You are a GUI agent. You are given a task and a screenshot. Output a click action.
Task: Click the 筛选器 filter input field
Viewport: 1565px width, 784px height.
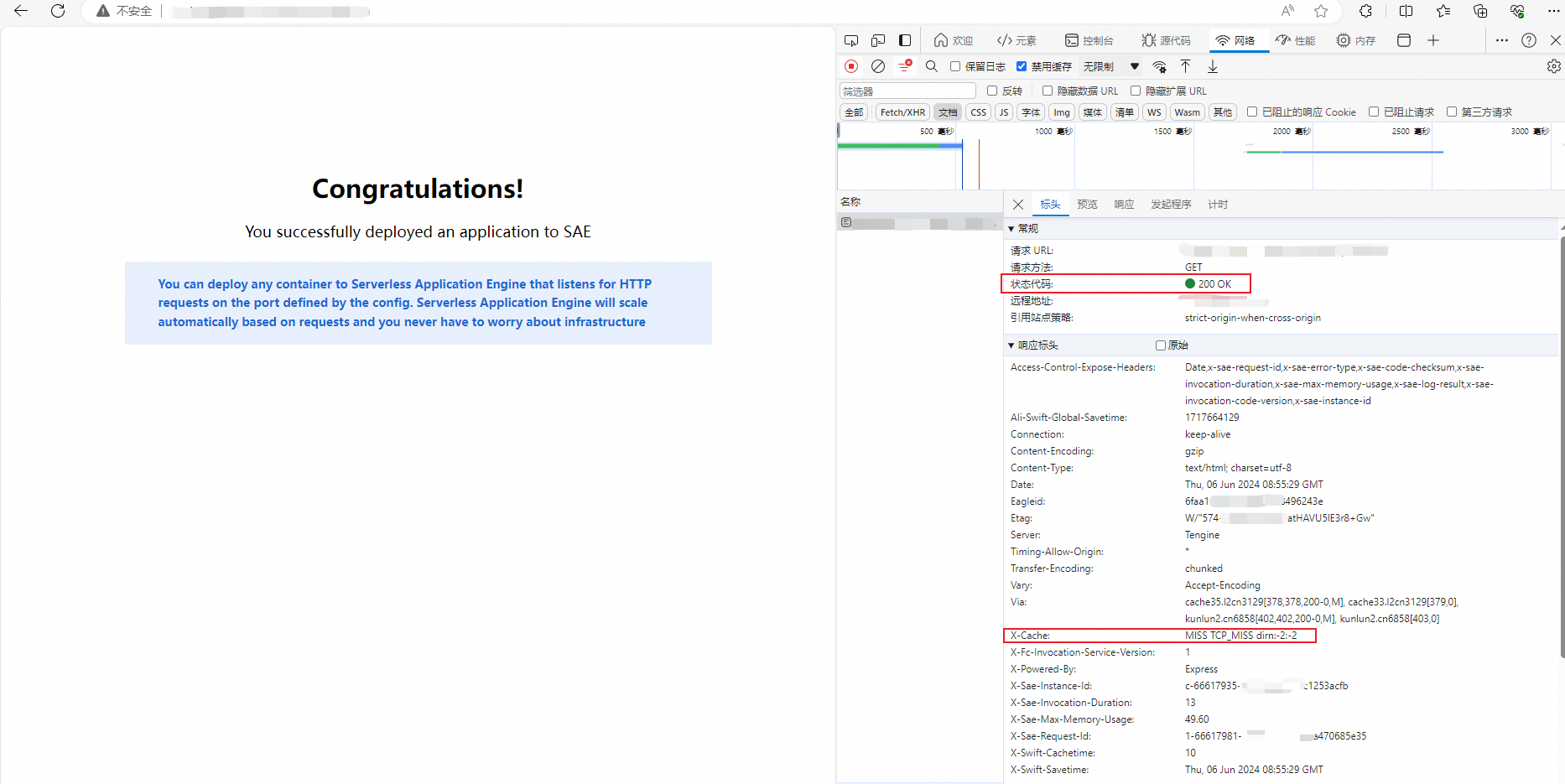[x=907, y=91]
